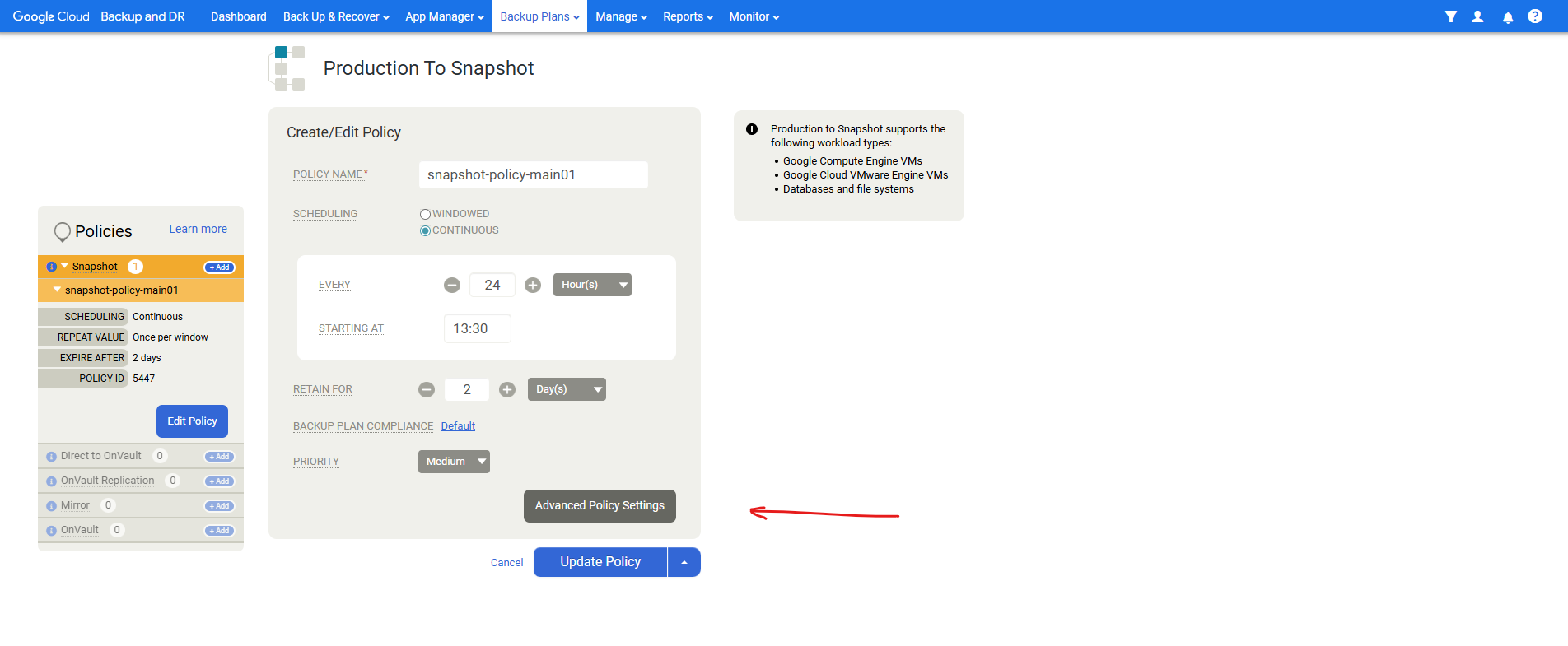Collapse the snapshot-policy-main01 entry
The width and height of the screenshot is (1568, 646).
tap(57, 290)
